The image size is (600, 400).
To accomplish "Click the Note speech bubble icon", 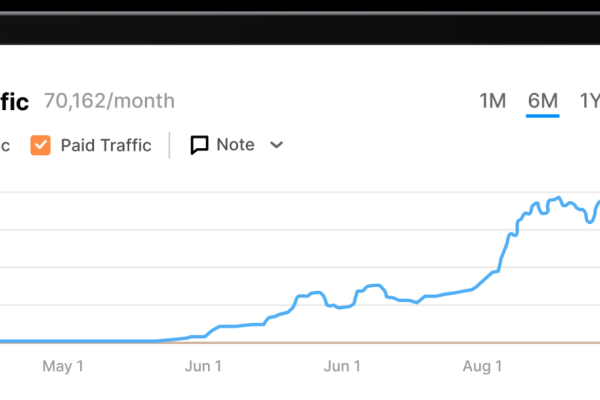I will 199,145.
